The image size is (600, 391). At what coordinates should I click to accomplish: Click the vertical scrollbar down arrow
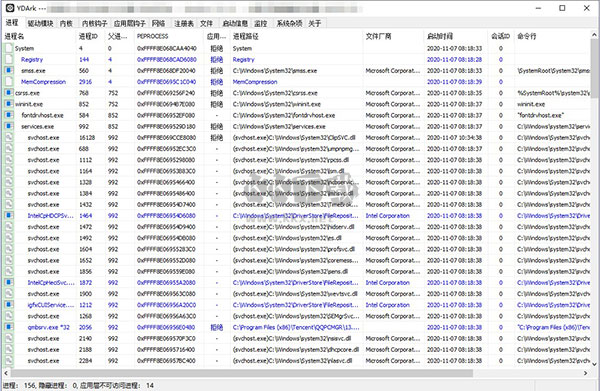point(594,364)
